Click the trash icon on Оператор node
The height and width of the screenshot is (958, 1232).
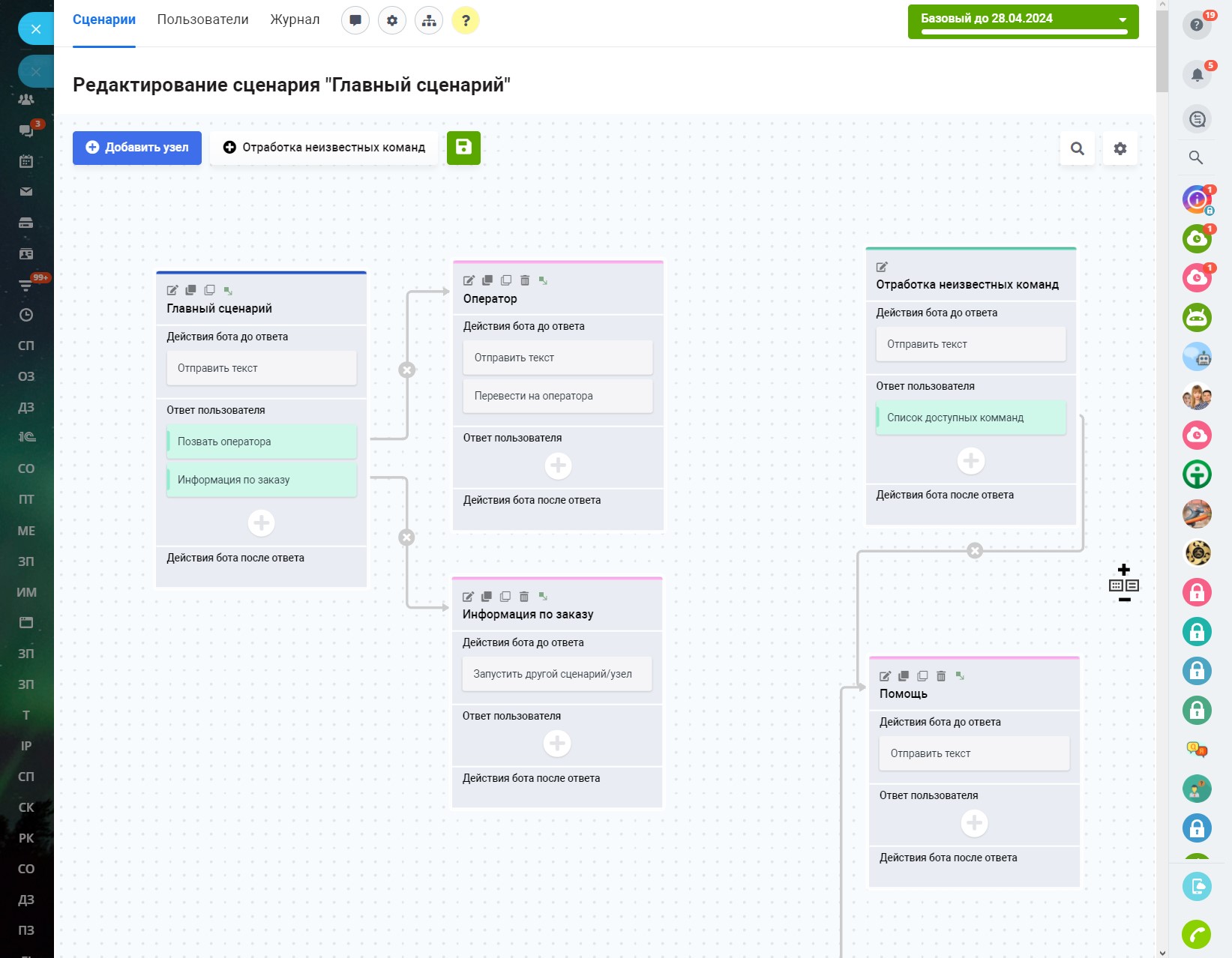525,280
